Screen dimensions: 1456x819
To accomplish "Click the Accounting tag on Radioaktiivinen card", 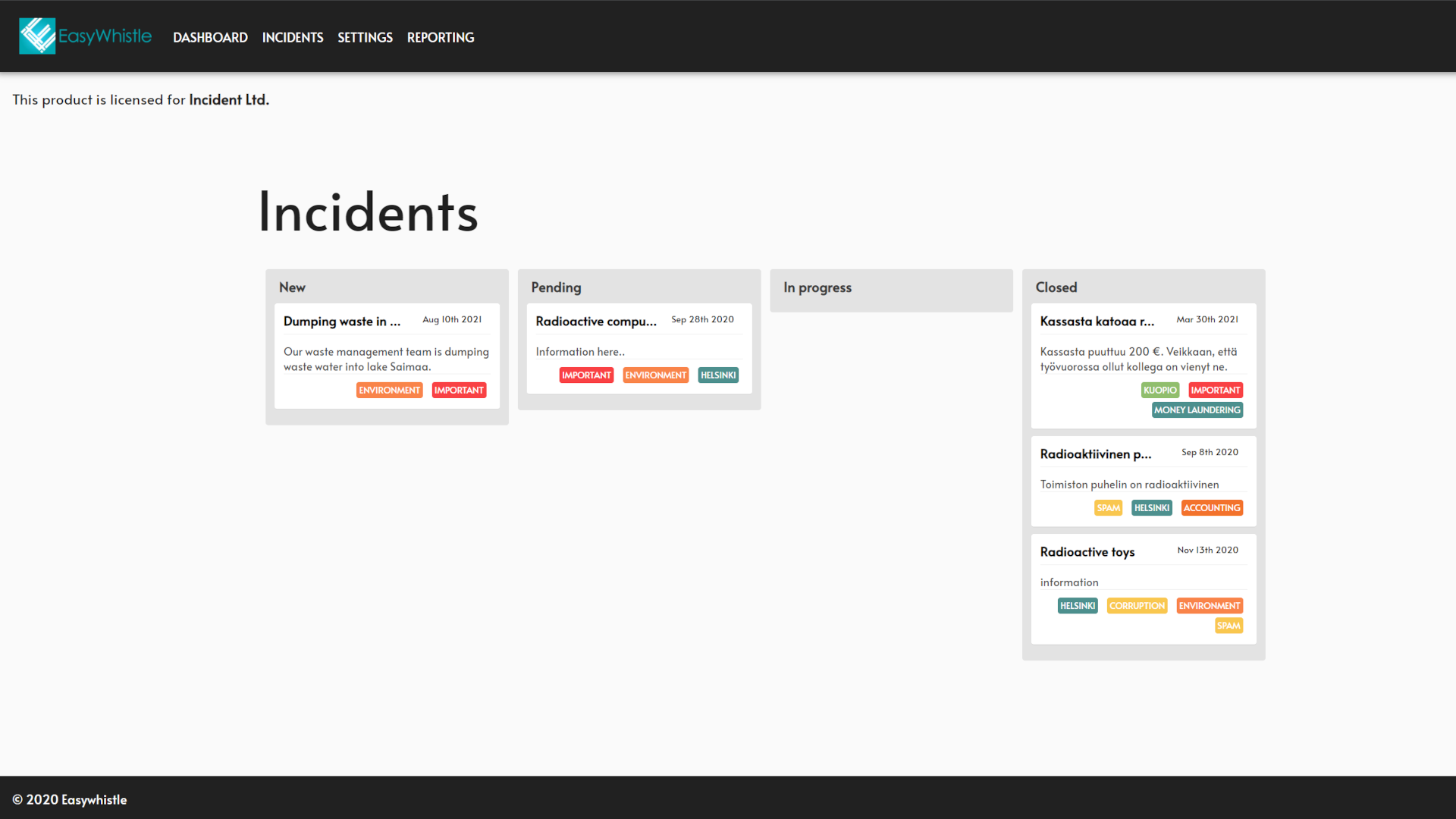I will click(x=1212, y=508).
